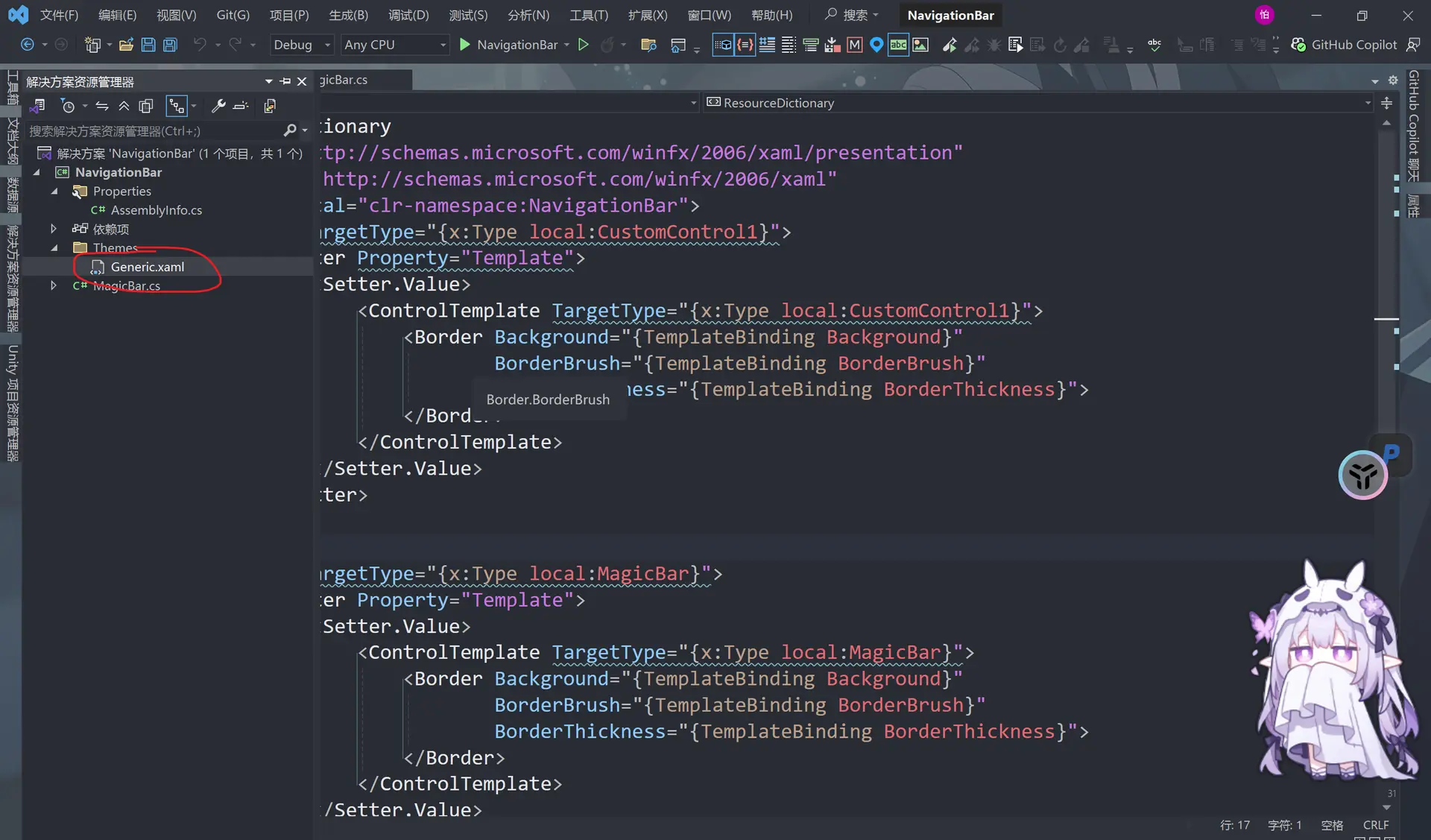The width and height of the screenshot is (1431, 840).
Task: Open the NavigationBar startup target dropdown arrow
Action: 567,45
